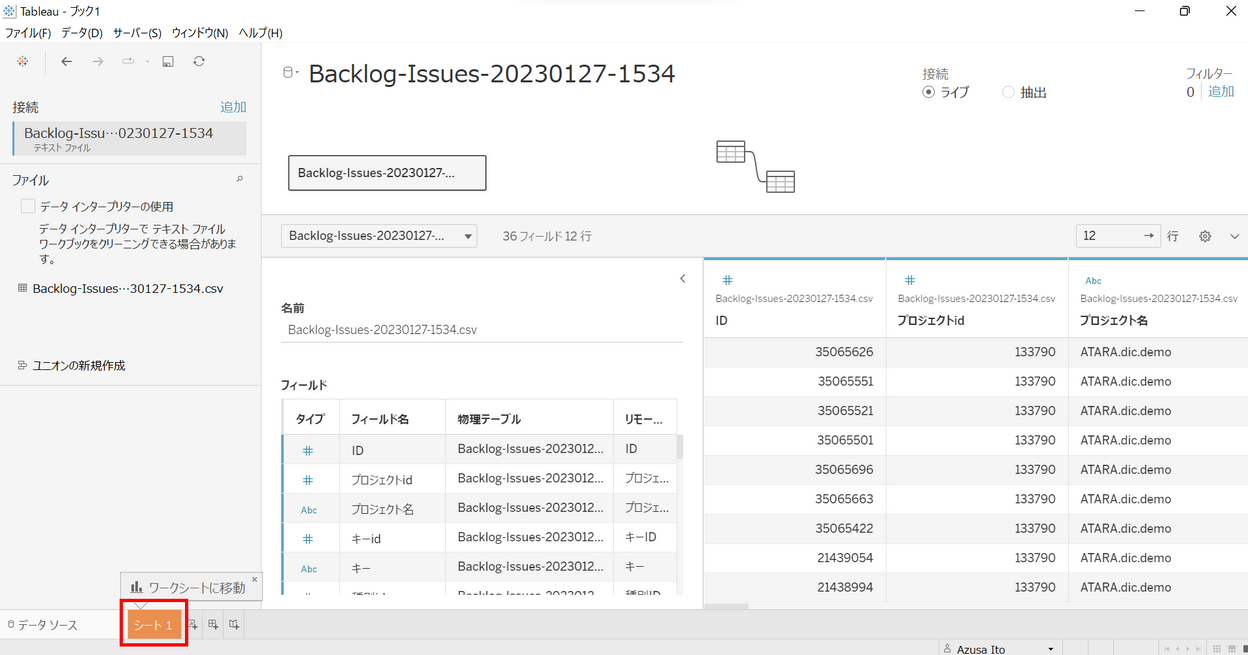The width and height of the screenshot is (1248, 655).
Task: Expand the data grid options chevron
Action: [x=1235, y=237]
